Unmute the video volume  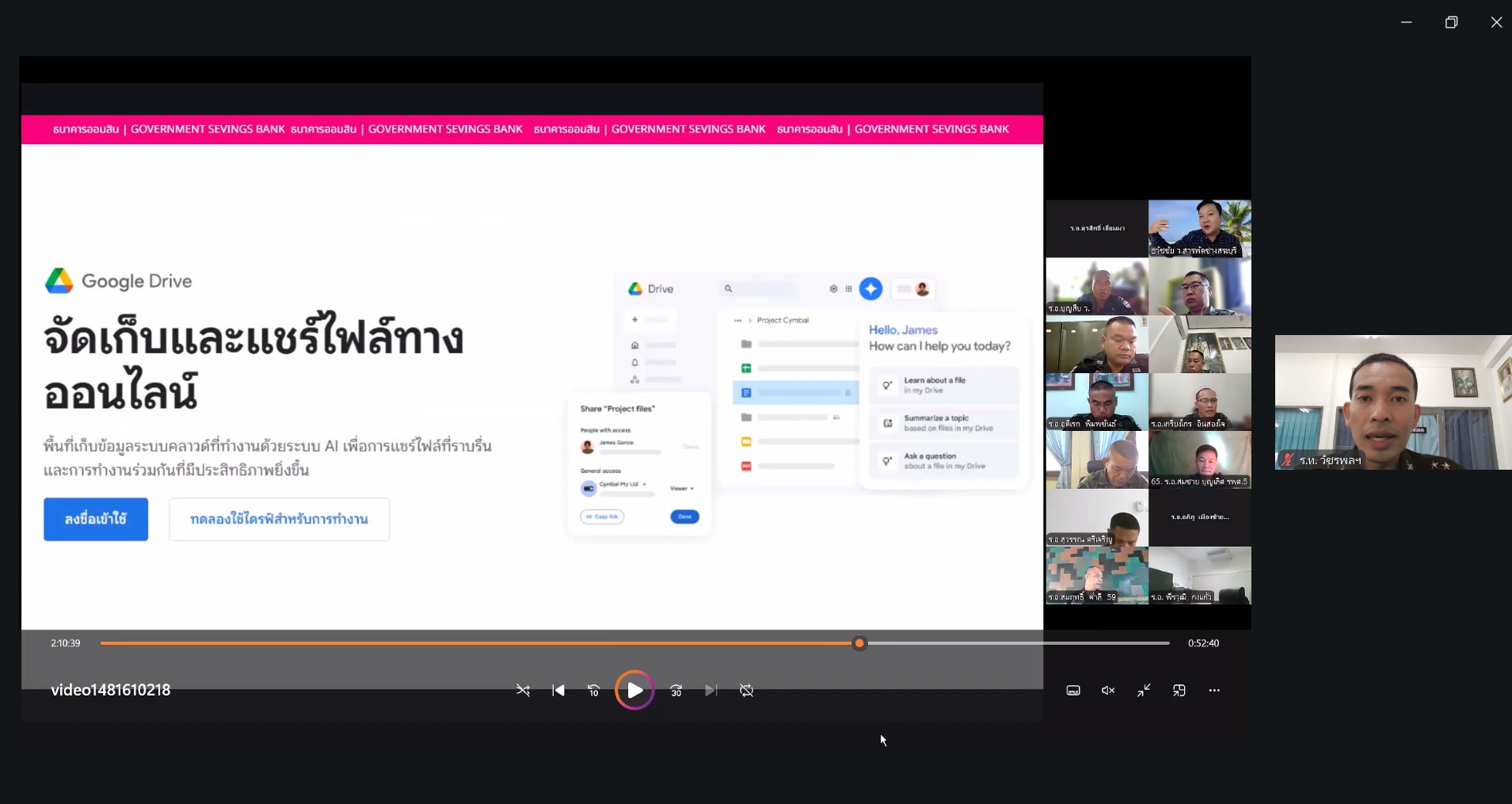click(1108, 691)
